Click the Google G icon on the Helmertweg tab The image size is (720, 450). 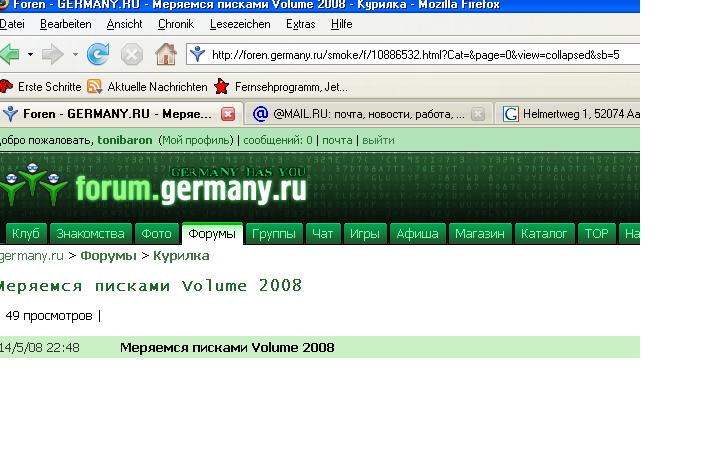tap(510, 113)
